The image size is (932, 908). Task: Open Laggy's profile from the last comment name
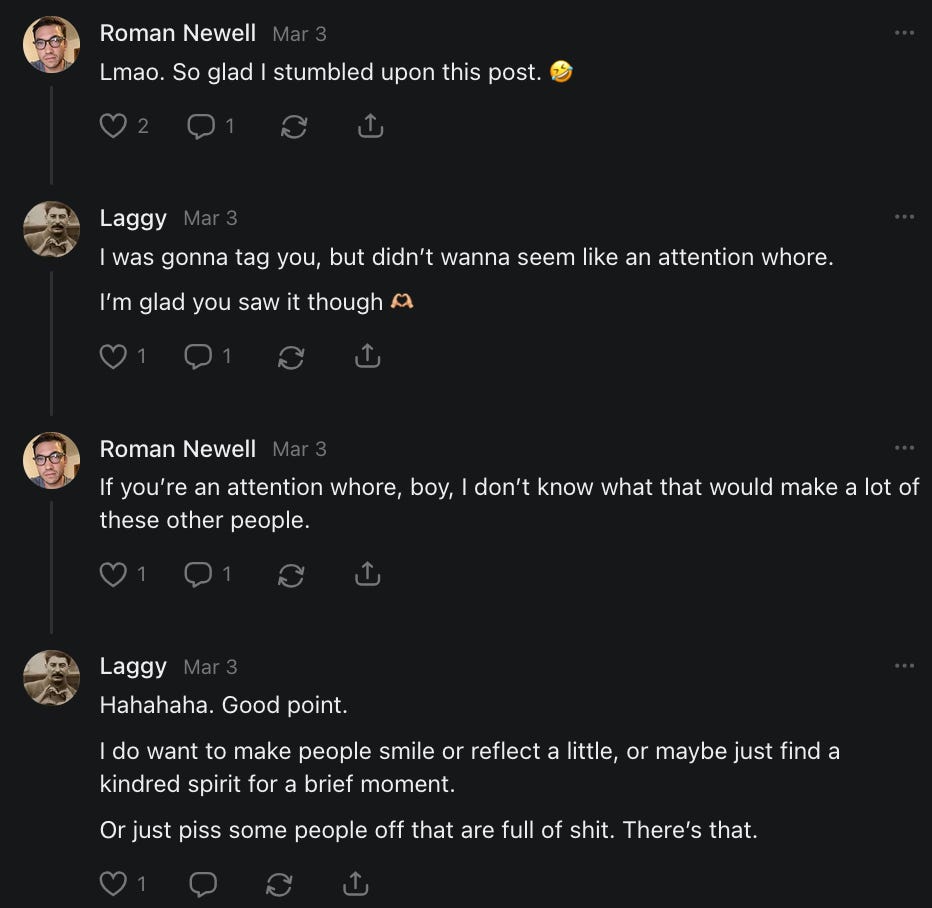coord(133,666)
